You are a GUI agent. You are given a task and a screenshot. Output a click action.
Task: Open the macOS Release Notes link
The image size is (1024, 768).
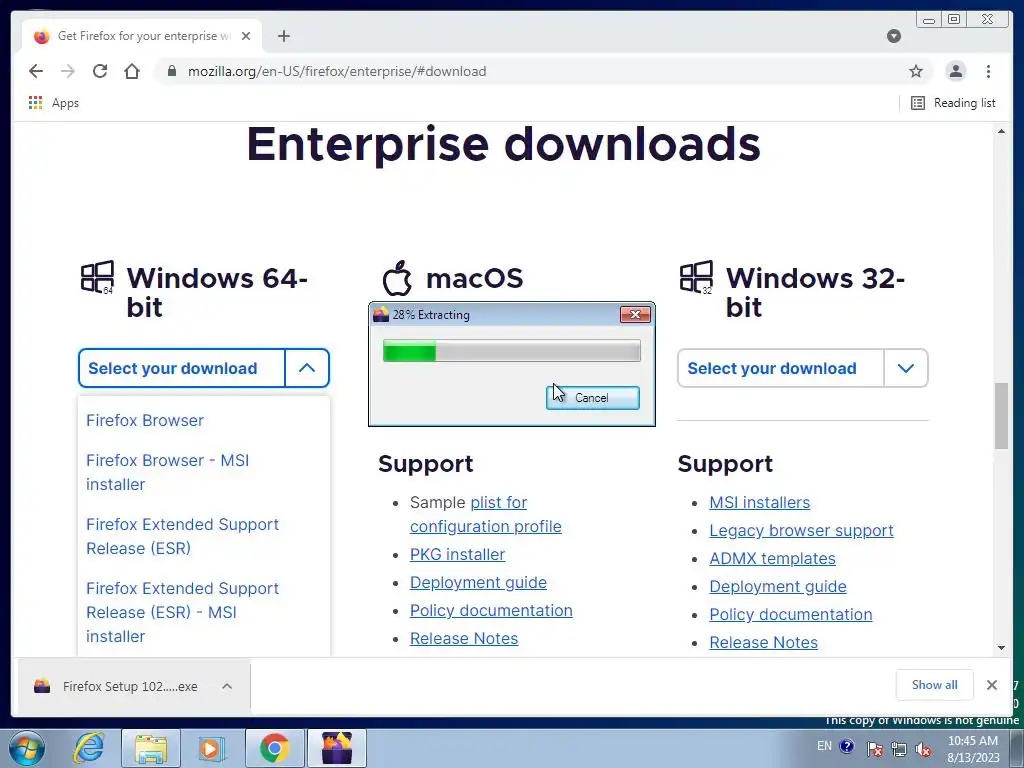(464, 639)
